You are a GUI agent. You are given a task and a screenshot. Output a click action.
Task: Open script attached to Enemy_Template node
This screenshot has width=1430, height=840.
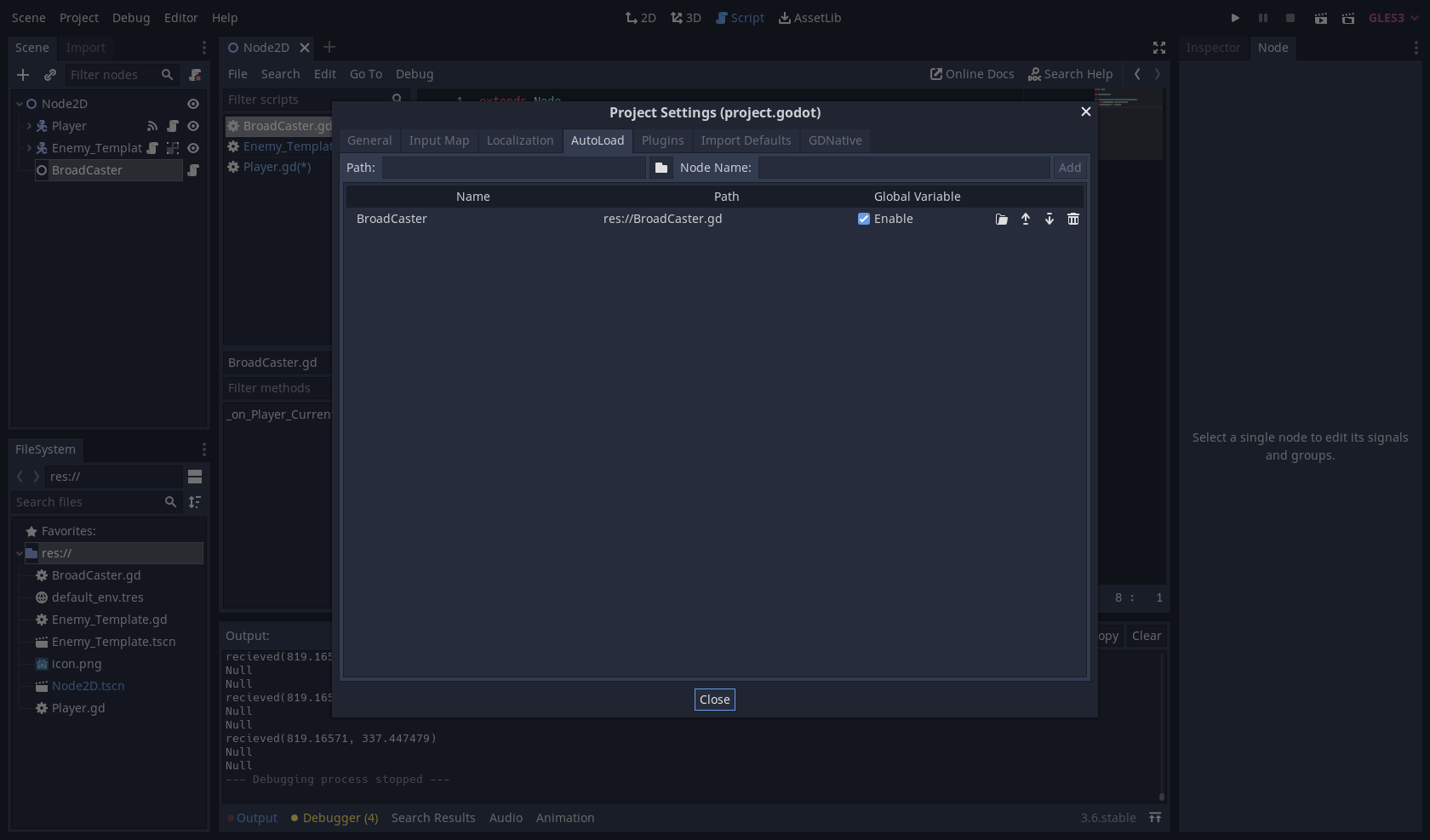click(152, 148)
